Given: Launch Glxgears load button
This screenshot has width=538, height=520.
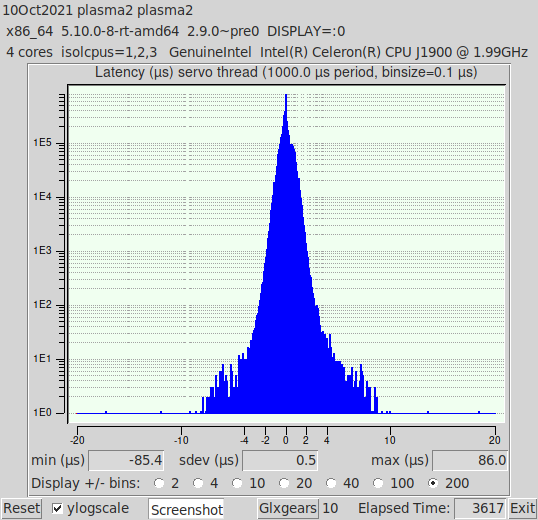Looking at the screenshot, I should (x=288, y=508).
